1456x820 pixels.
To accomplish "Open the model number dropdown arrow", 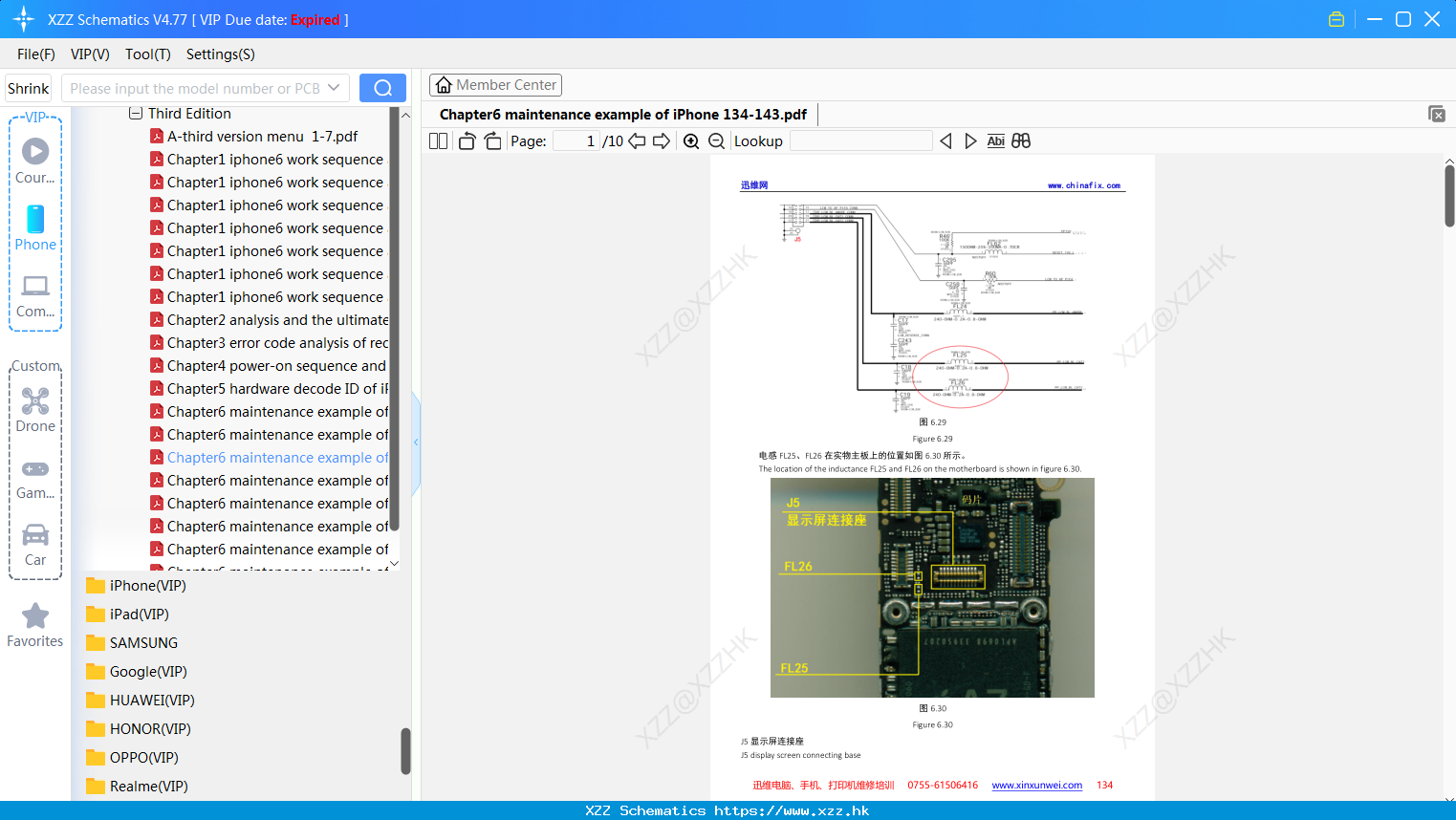I will tap(334, 88).
